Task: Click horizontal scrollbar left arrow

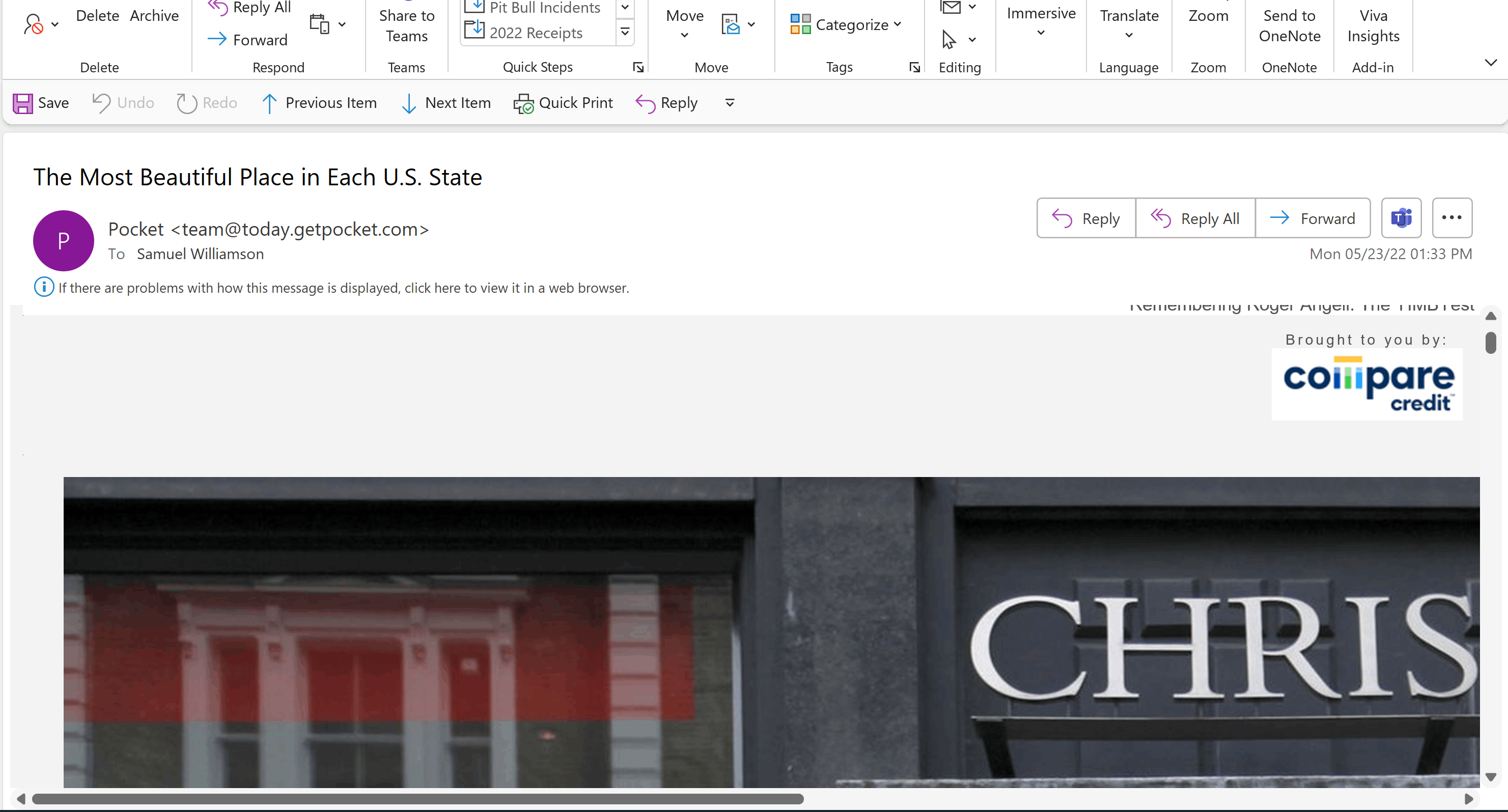Action: 20,799
